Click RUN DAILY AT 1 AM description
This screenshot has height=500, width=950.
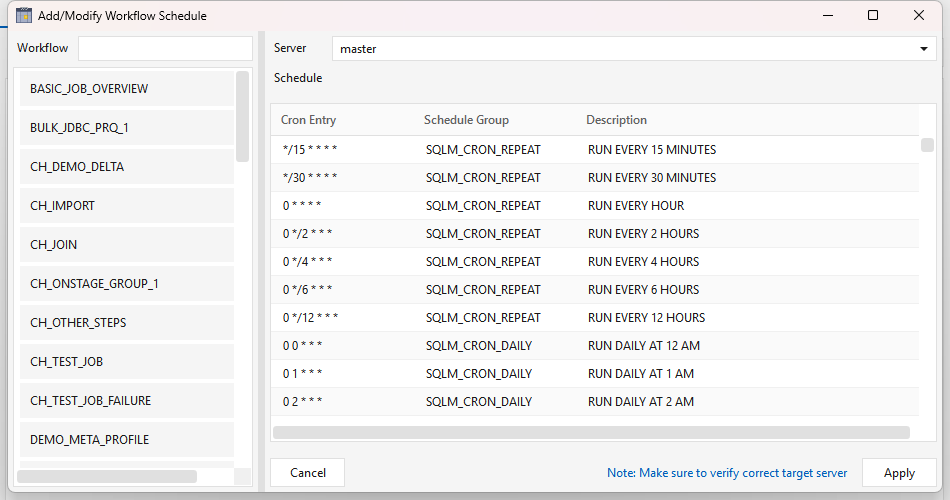click(x=641, y=373)
